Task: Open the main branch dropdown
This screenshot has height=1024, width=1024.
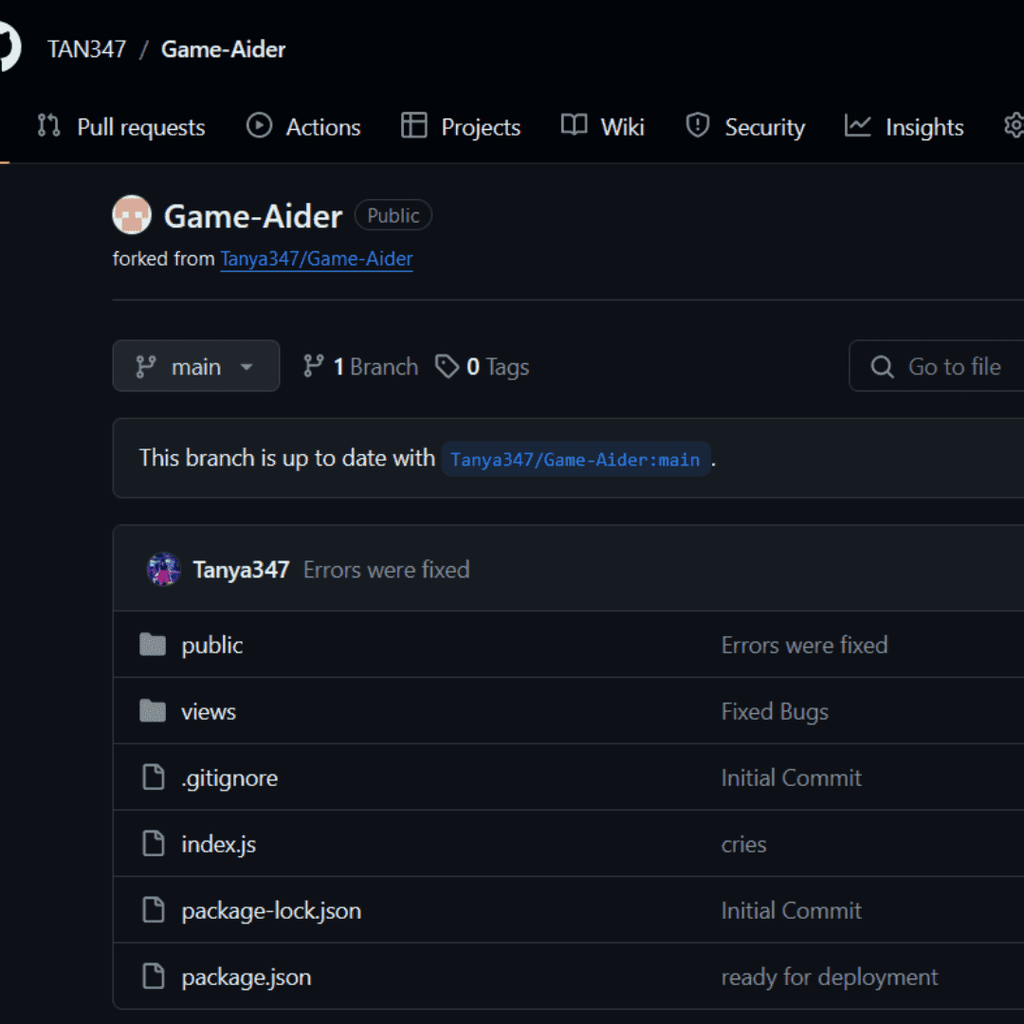Action: [x=196, y=366]
